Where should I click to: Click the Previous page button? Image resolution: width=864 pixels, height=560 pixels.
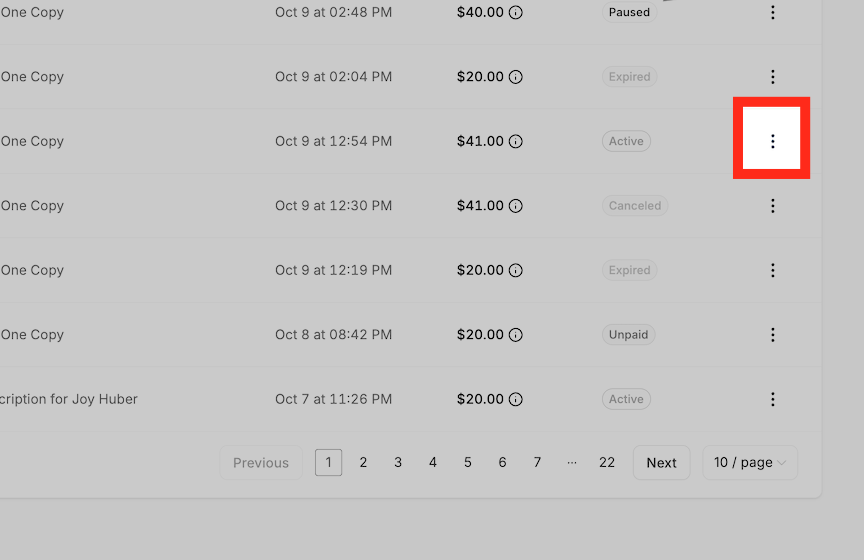coord(261,462)
